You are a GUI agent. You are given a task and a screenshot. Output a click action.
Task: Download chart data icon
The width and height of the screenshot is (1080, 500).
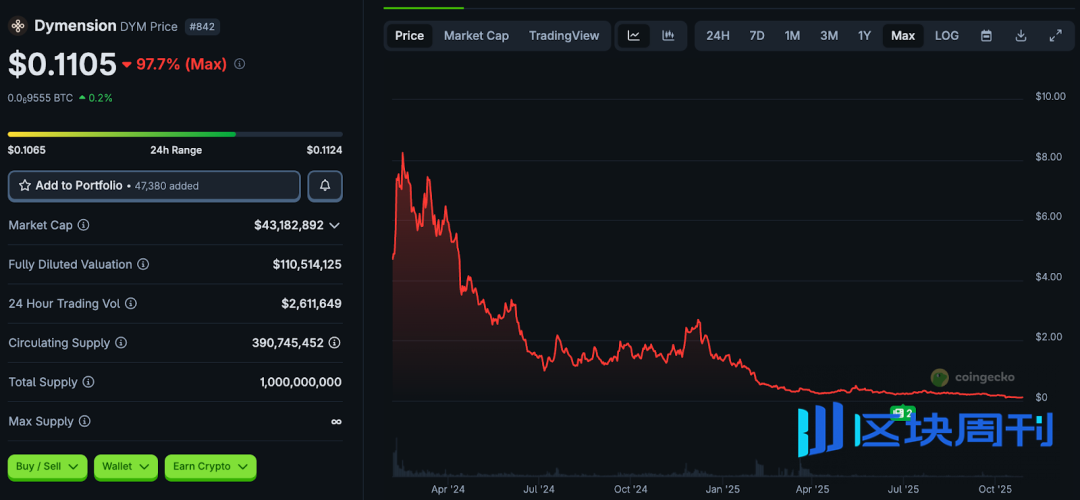click(1020, 36)
